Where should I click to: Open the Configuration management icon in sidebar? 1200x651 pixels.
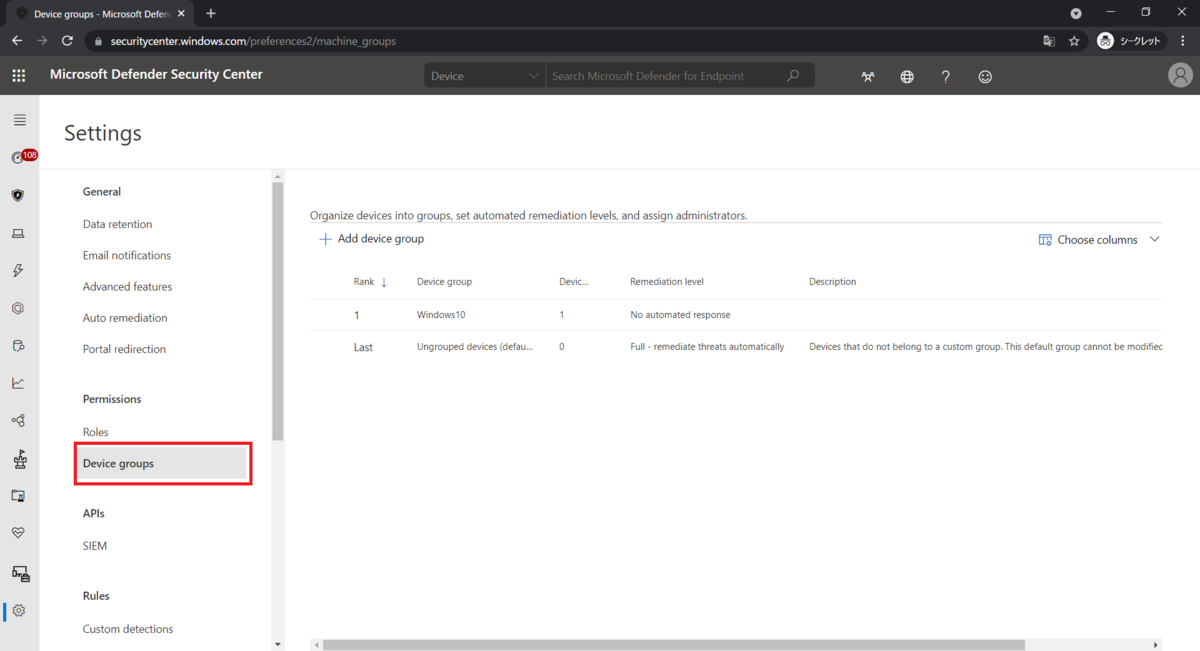pos(20,573)
